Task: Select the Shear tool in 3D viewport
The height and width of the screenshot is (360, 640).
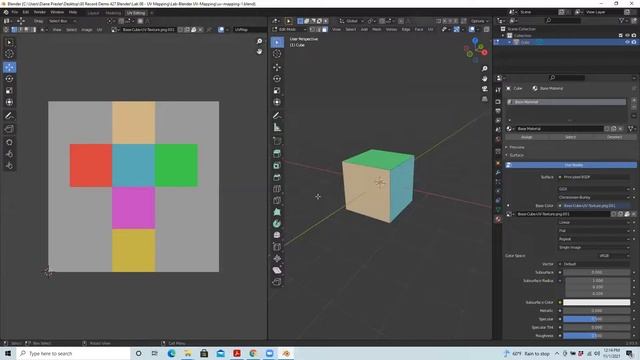Action: 277,270
